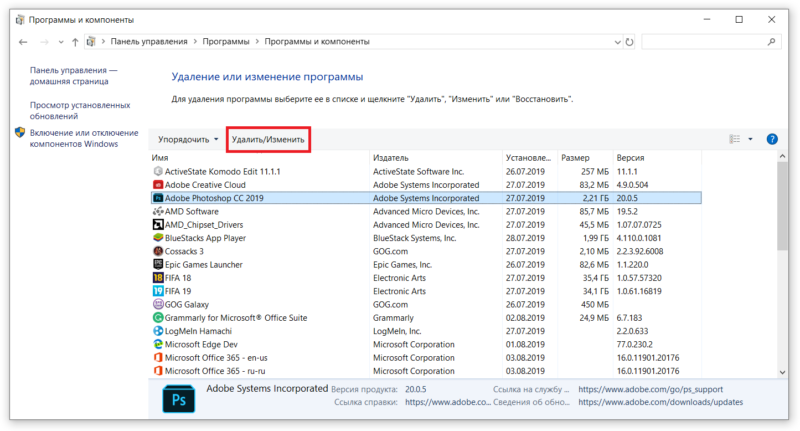Click the Microsoft Edge Dev icon
This screenshot has height=431, width=800.
[x=158, y=344]
